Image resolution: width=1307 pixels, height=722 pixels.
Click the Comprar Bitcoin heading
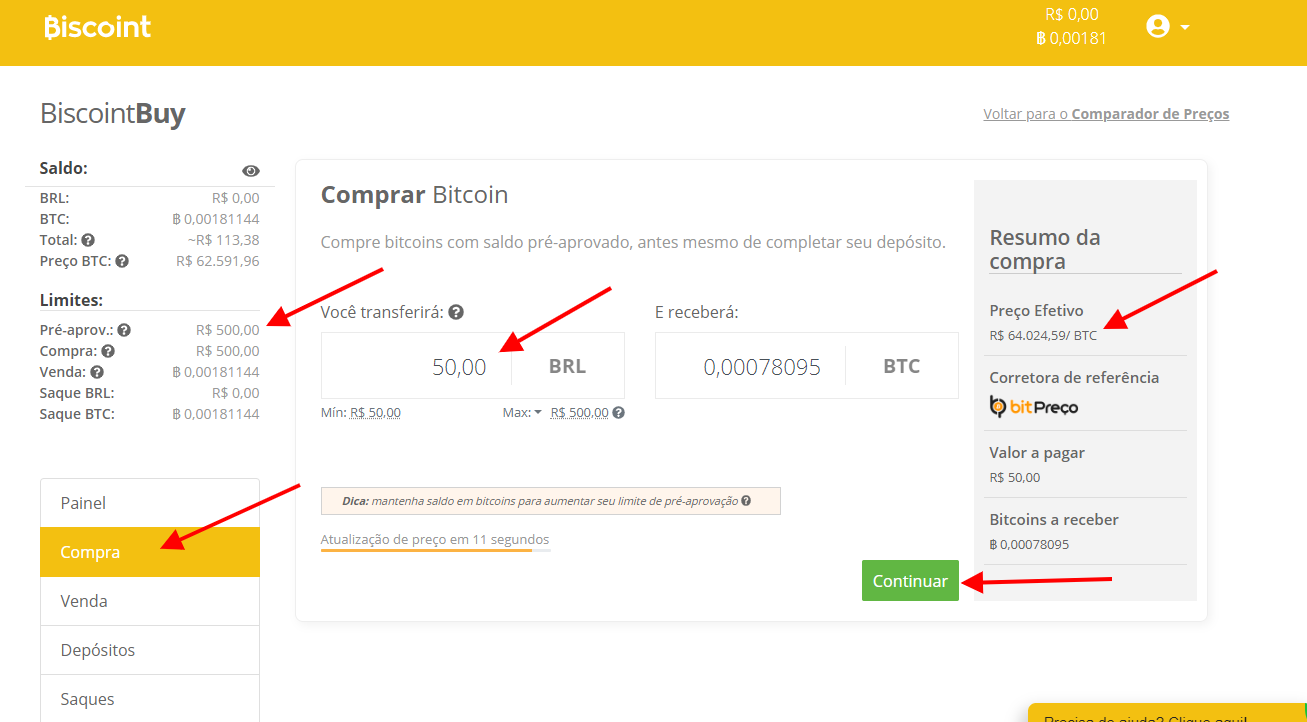(x=414, y=194)
